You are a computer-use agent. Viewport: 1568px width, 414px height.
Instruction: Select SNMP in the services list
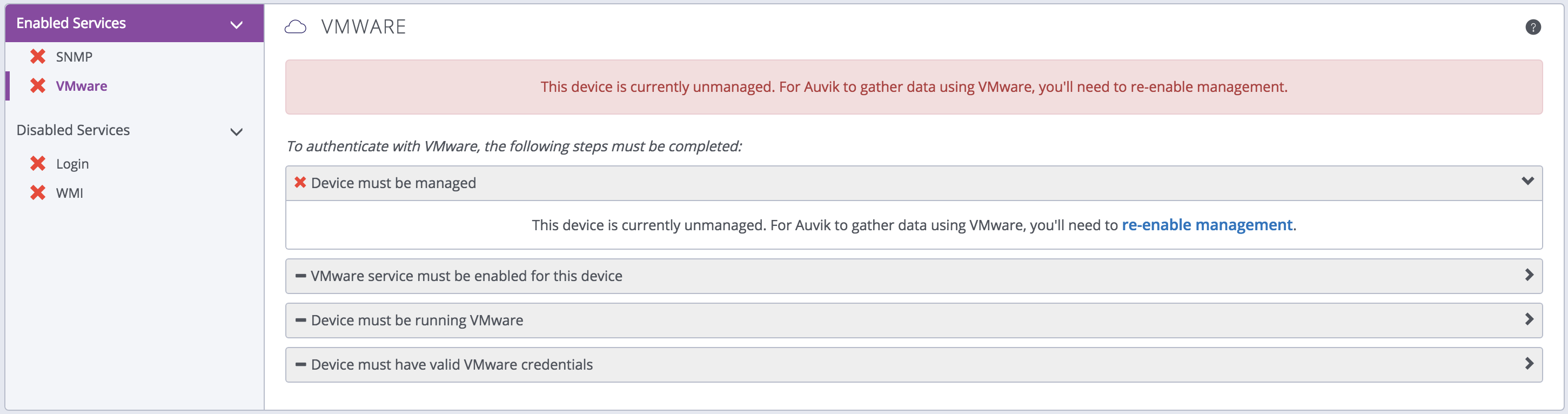[74, 57]
